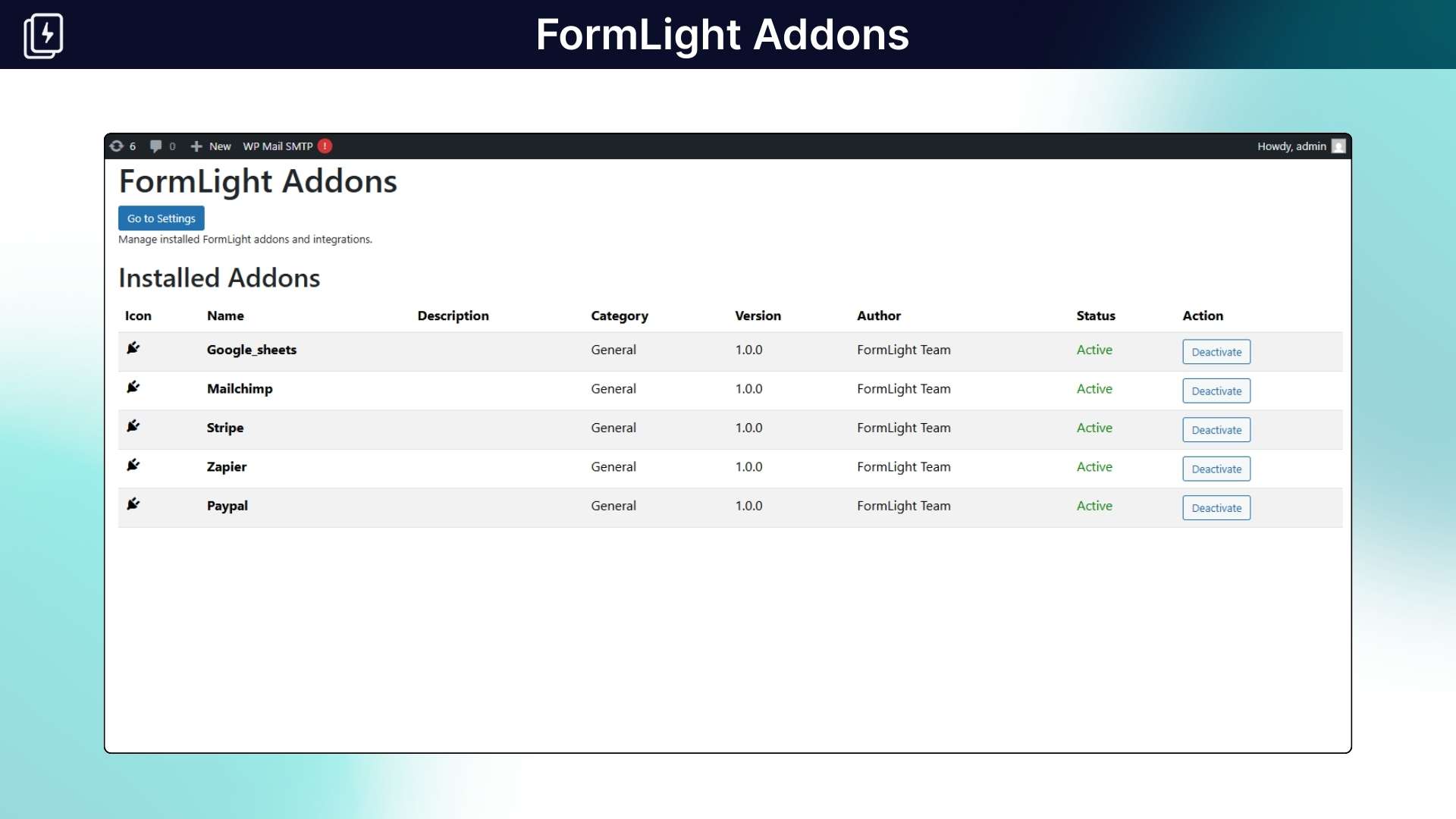
Task: Click the Go to Settings button
Action: [161, 218]
